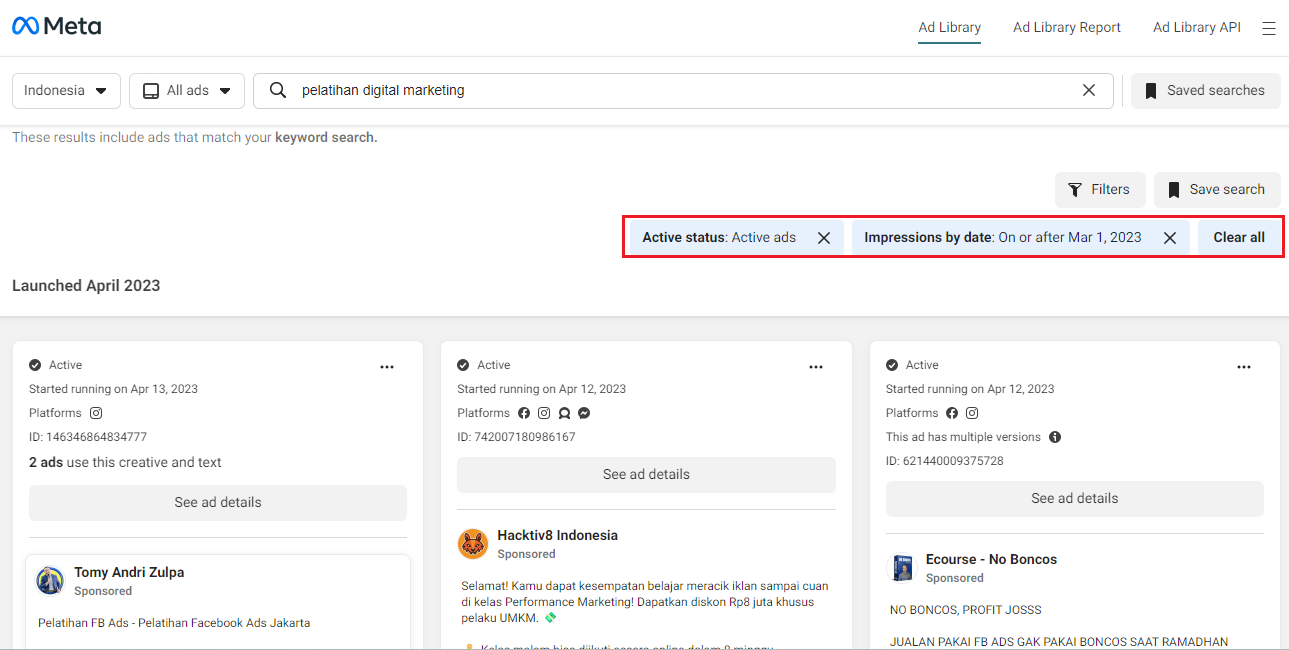
Task: Select Clear all filters
Action: pos(1239,238)
